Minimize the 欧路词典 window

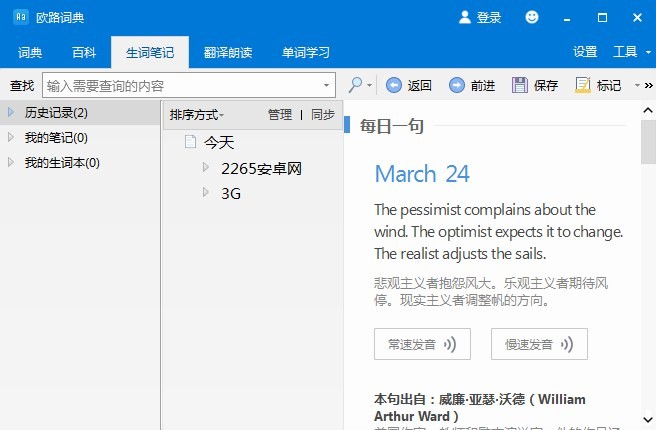click(567, 18)
